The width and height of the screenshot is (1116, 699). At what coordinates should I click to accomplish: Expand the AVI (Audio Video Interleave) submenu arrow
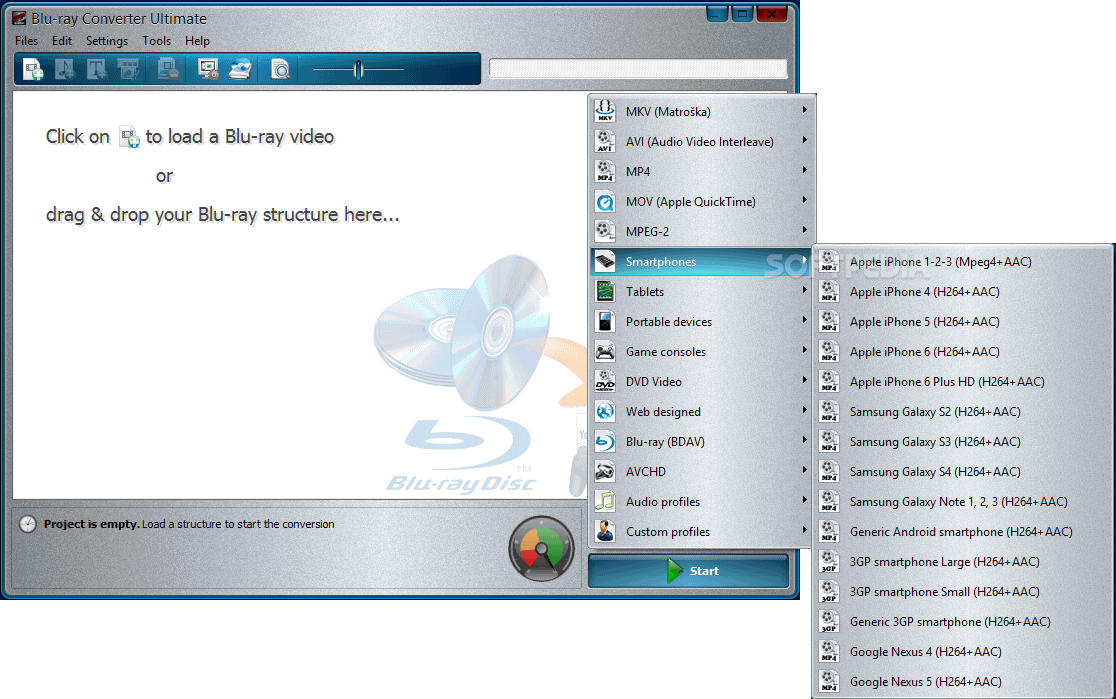tap(804, 140)
